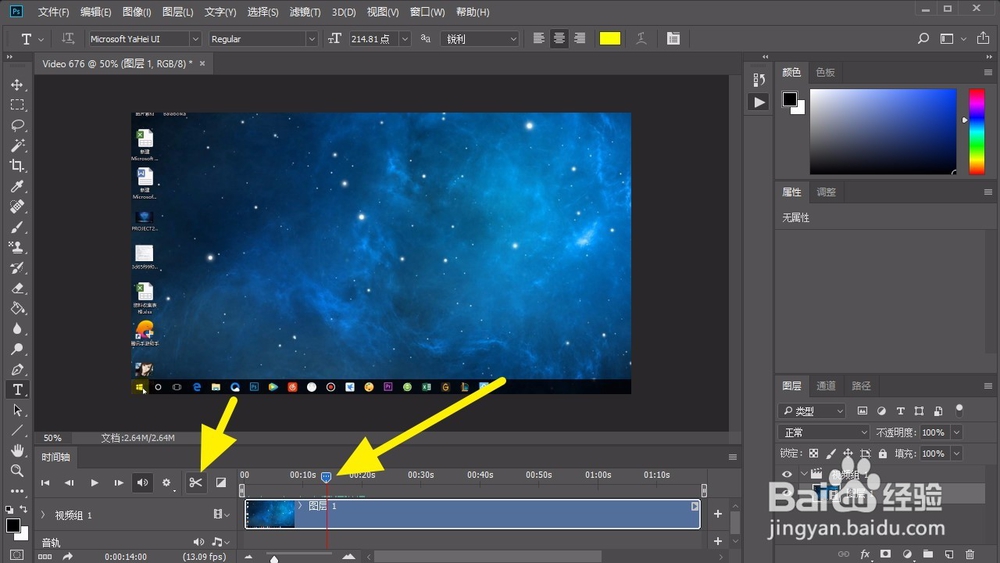1000x563 pixels.
Task: Delete layer using the trash icon
Action: (x=969, y=554)
